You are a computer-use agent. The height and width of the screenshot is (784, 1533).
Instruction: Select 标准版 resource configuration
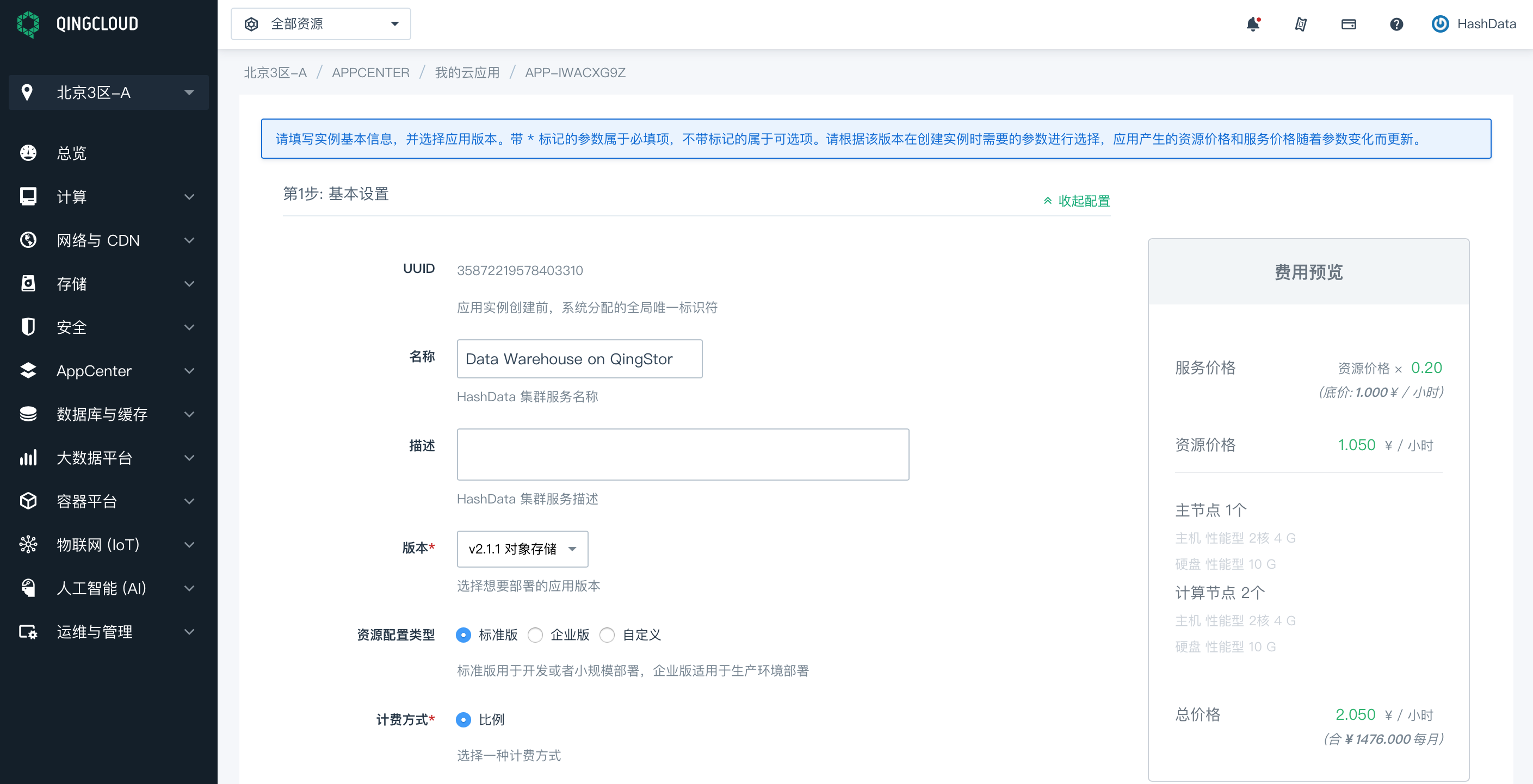[463, 634]
